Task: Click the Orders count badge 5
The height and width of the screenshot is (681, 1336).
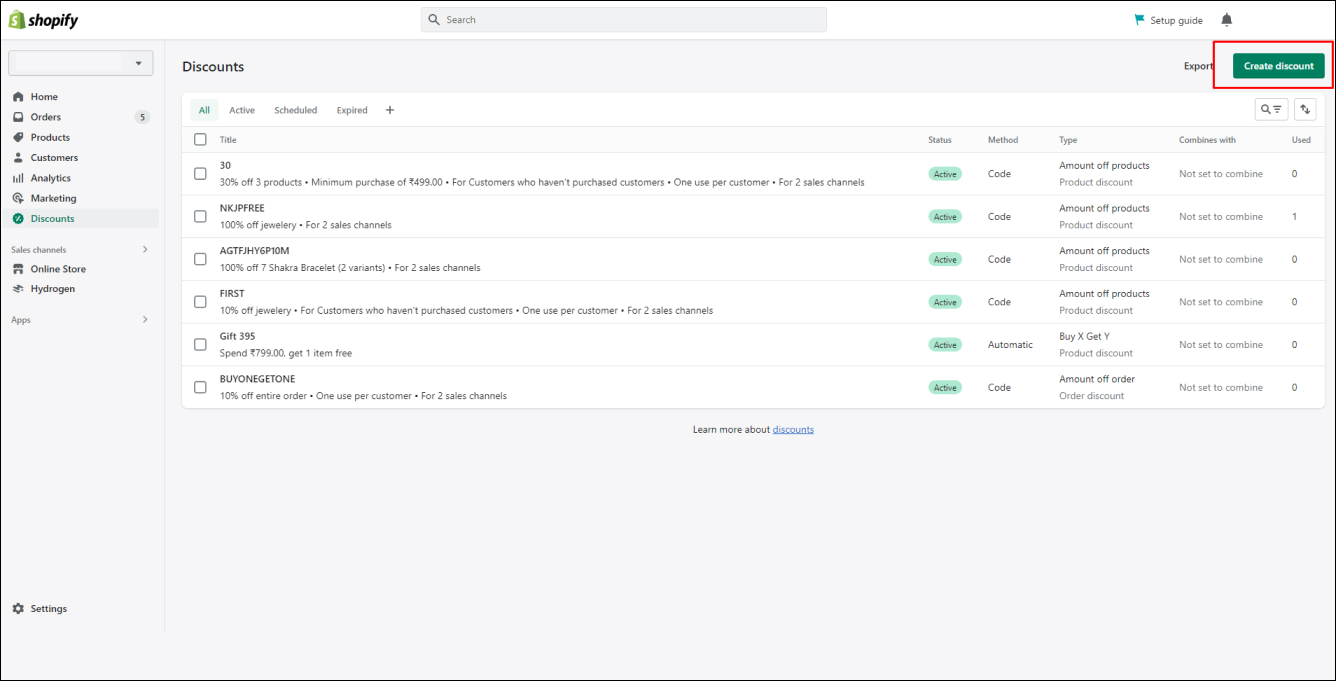Action: tap(142, 117)
